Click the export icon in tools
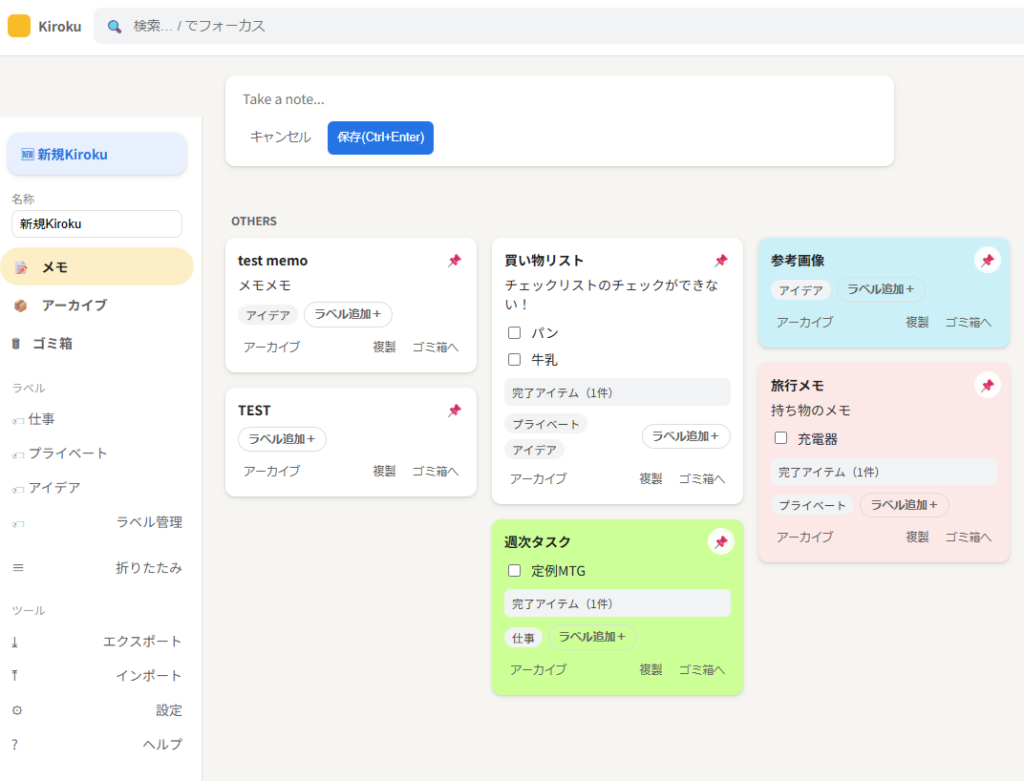Screen dimensions: 1024x781 click(x=16, y=642)
